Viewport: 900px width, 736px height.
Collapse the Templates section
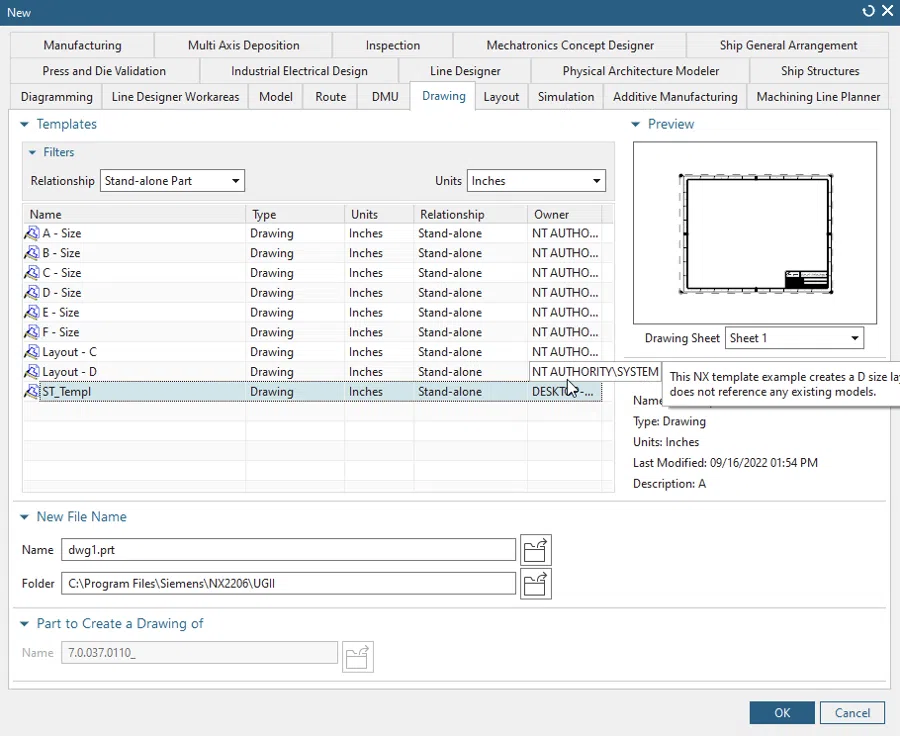[x=24, y=124]
